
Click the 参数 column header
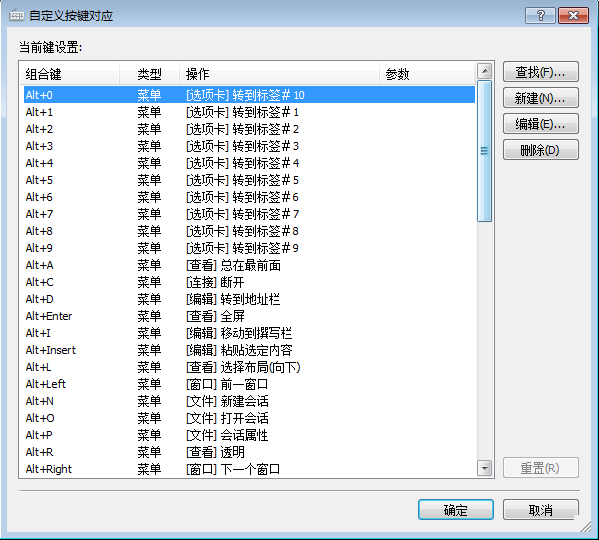click(x=427, y=74)
